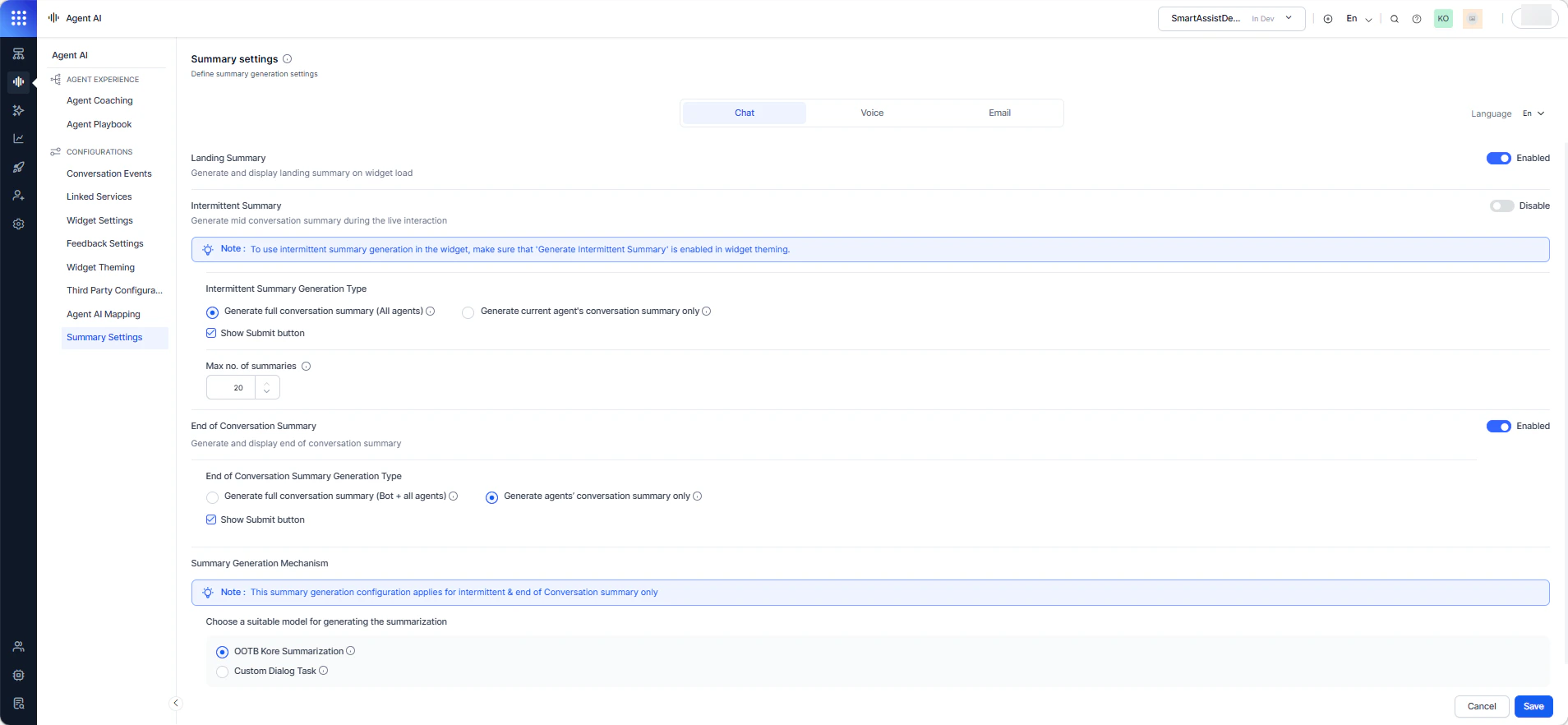Open the search magnifier in the top bar
The image size is (1568, 725).
pyautogui.click(x=1395, y=19)
